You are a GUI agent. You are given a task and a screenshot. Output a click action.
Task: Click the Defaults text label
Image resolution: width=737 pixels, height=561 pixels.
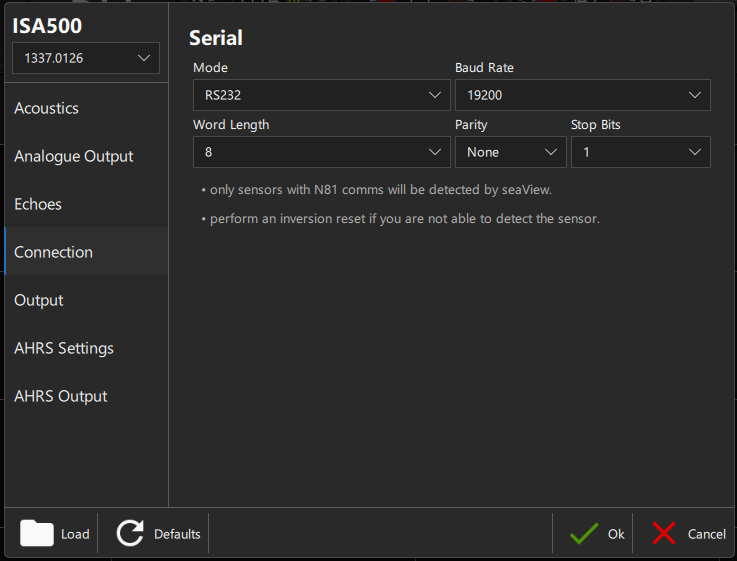pyautogui.click(x=177, y=534)
